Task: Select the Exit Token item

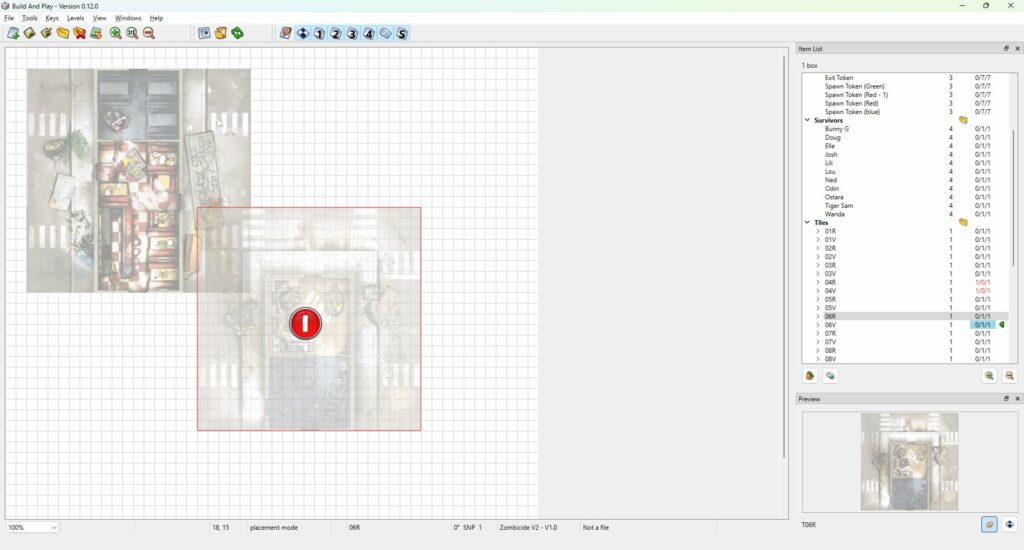Action: 839,78
